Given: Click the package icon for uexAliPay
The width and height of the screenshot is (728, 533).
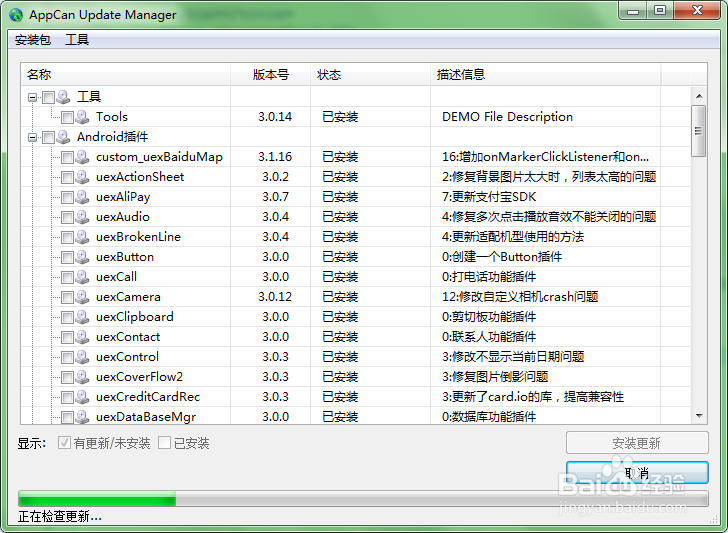Looking at the screenshot, I should pos(82,197).
